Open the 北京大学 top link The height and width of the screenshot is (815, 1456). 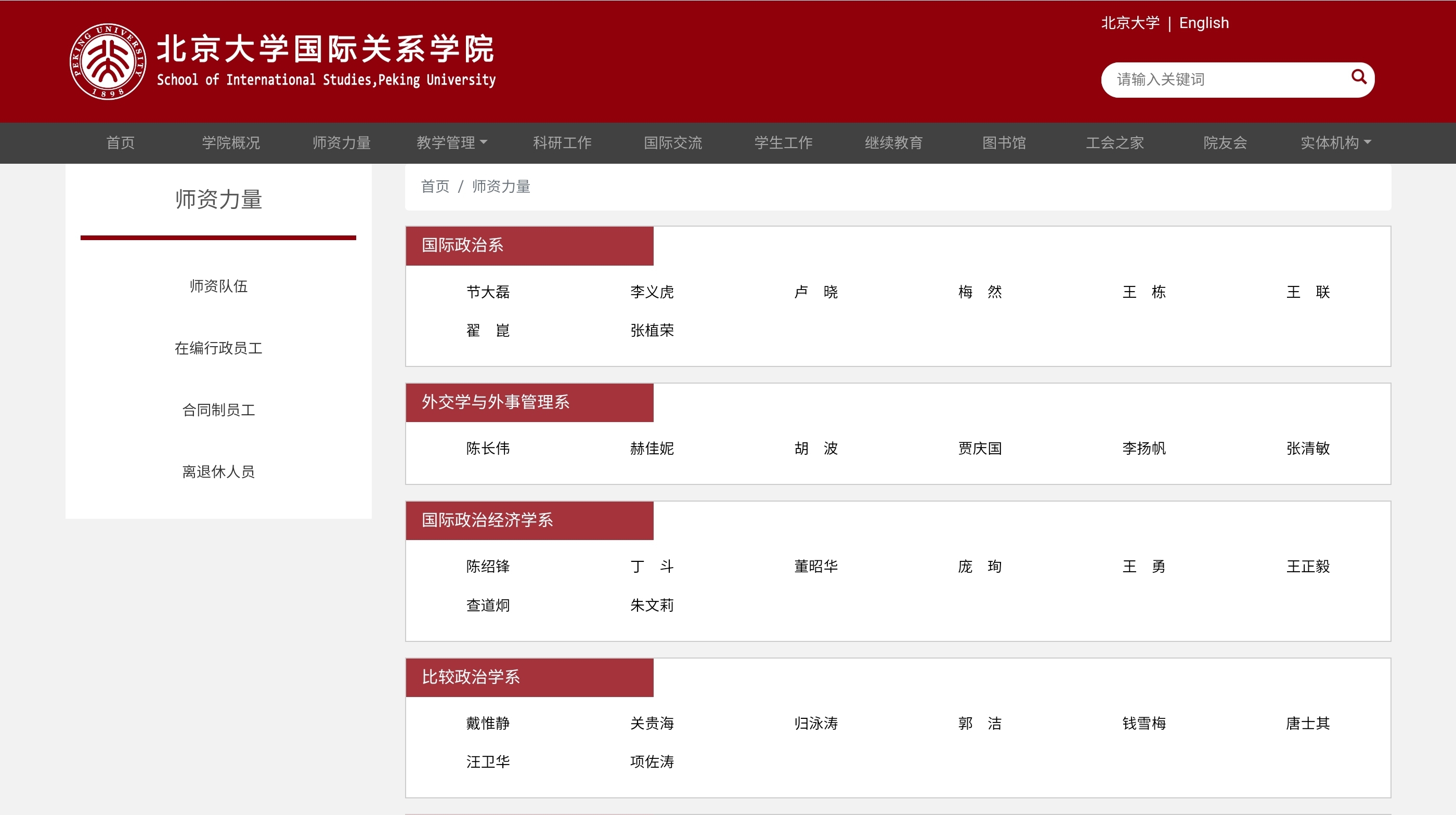tap(1129, 23)
